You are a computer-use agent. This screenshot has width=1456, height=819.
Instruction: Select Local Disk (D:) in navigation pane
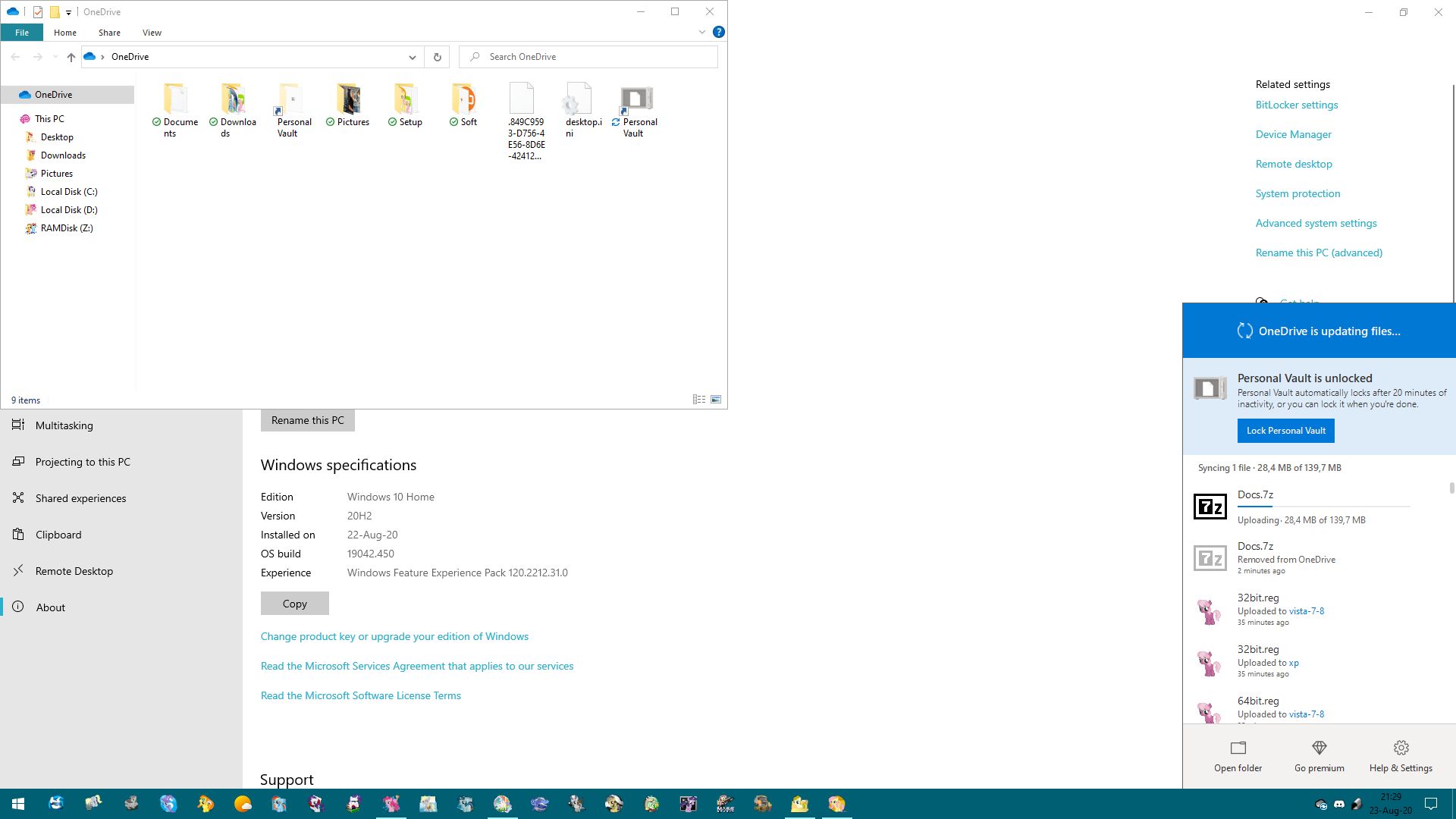(69, 210)
